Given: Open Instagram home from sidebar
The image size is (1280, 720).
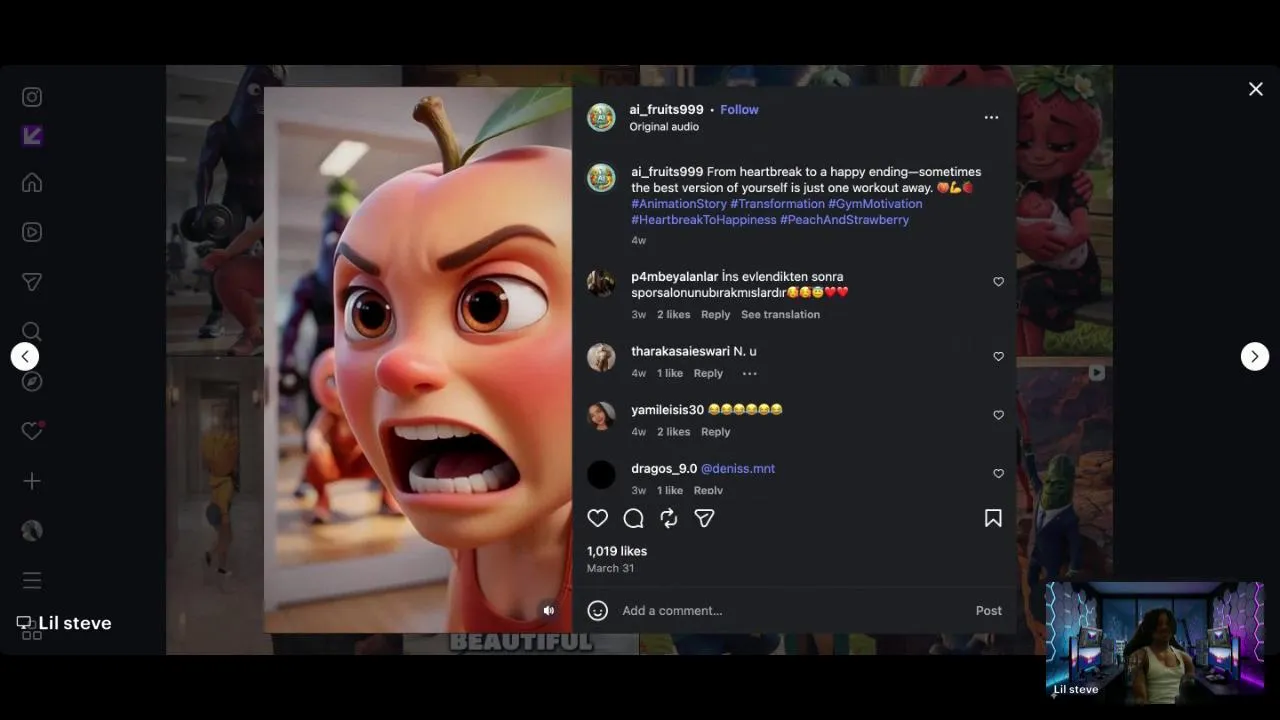Looking at the screenshot, I should tap(32, 183).
